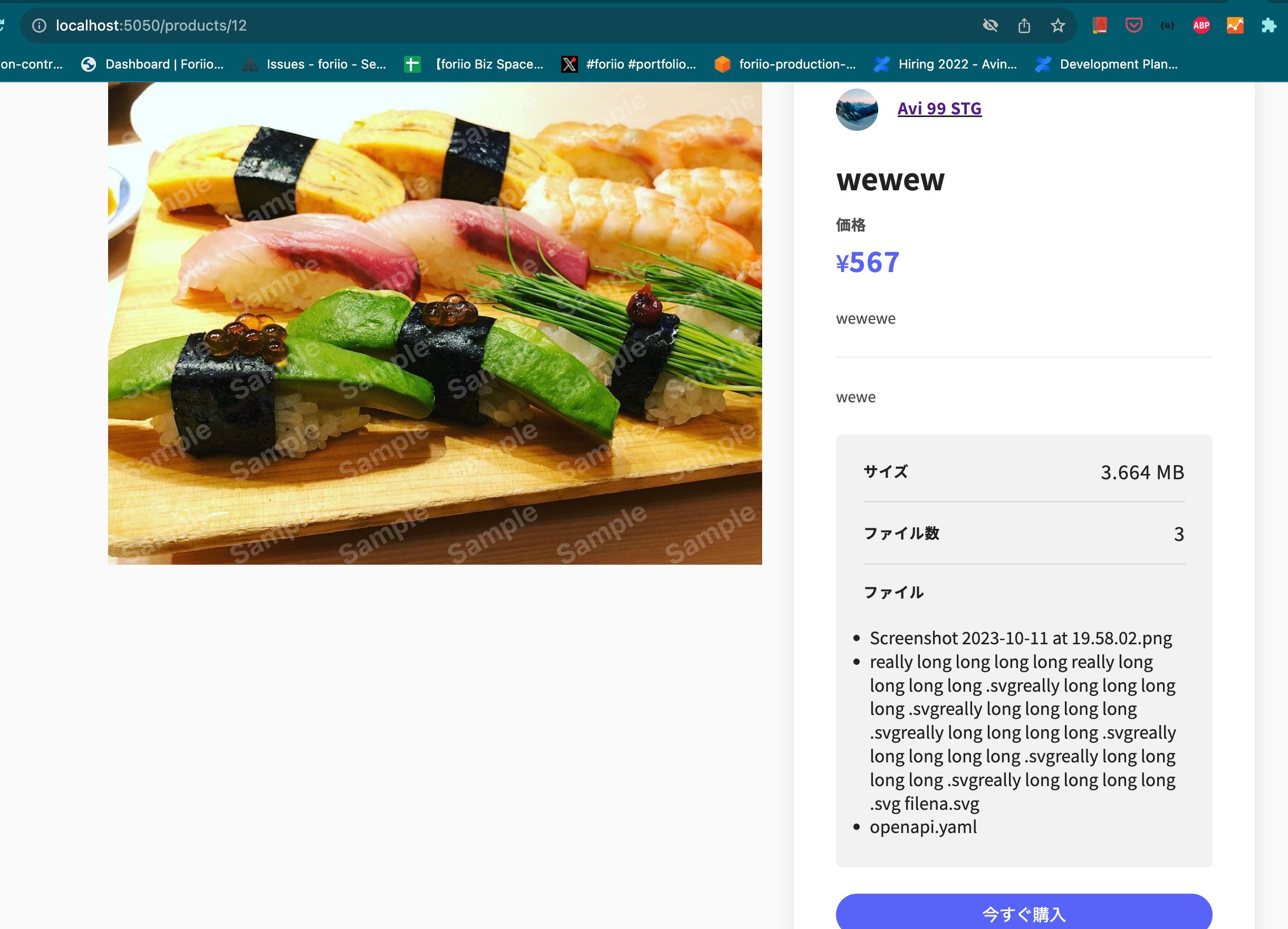1288x929 pixels.
Task: Save page with the Pocket extension icon
Action: (1133, 25)
